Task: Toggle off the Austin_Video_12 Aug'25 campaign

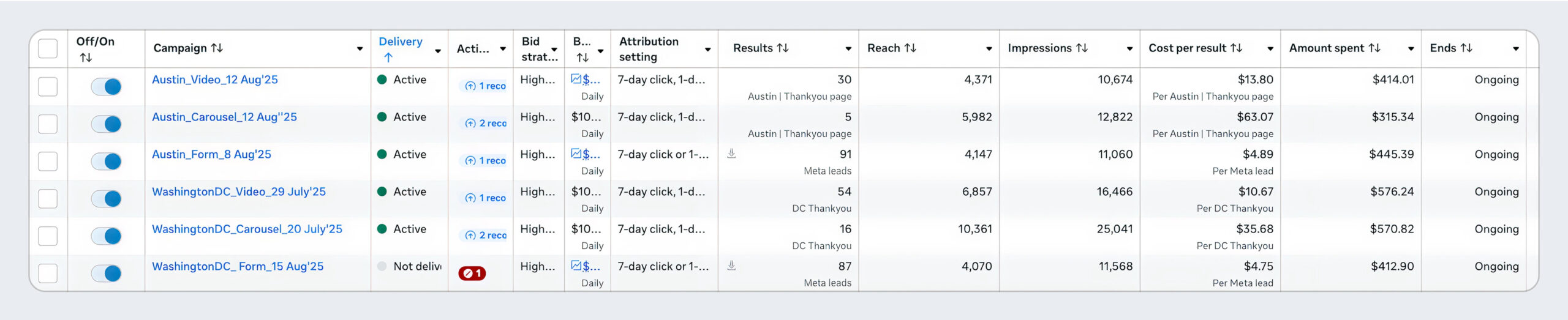Action: 106,87
